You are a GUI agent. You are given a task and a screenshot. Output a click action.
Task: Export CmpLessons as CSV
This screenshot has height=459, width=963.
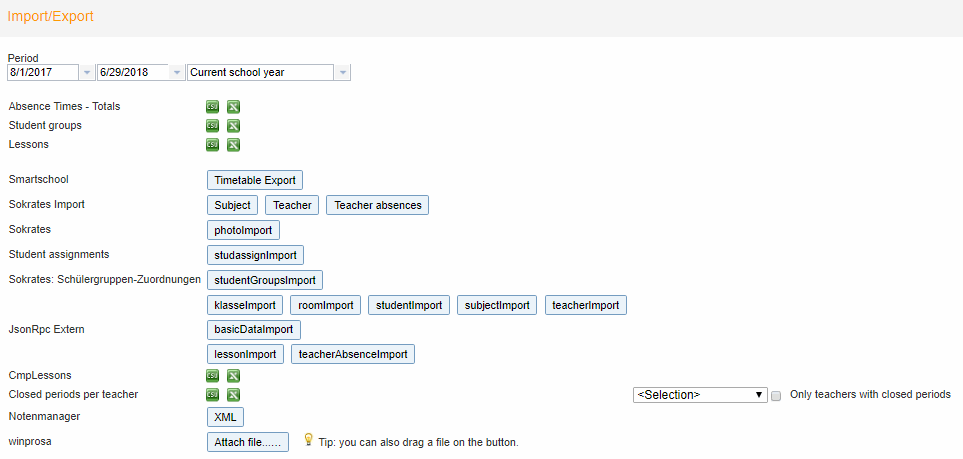[x=212, y=375]
